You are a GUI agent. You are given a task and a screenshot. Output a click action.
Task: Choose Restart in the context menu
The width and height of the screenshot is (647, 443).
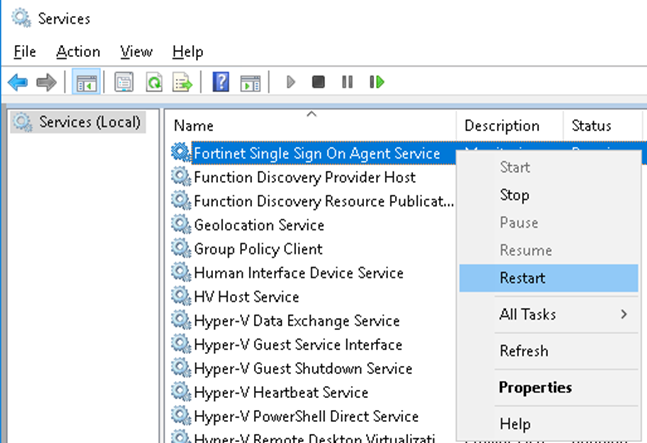(522, 278)
